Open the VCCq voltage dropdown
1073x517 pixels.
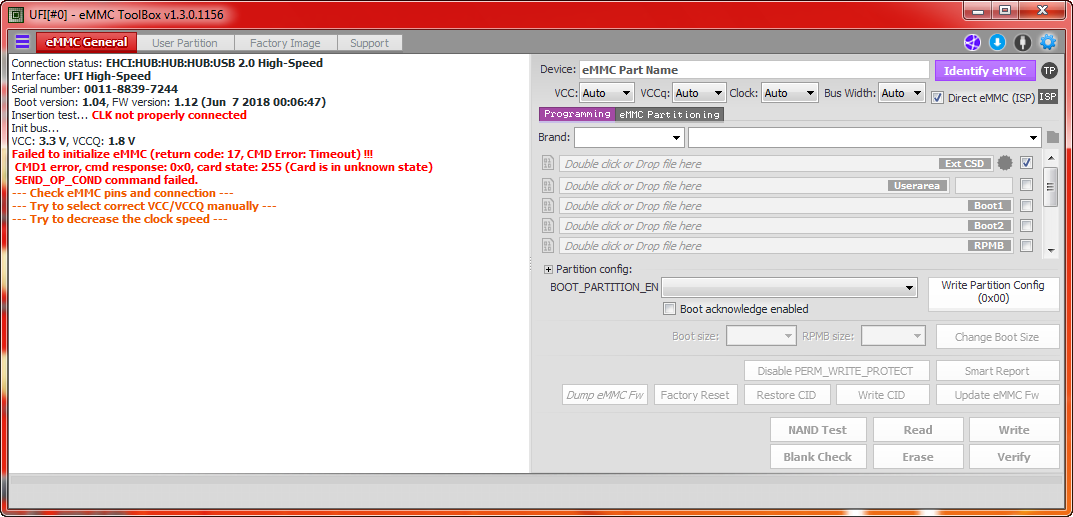[x=699, y=93]
